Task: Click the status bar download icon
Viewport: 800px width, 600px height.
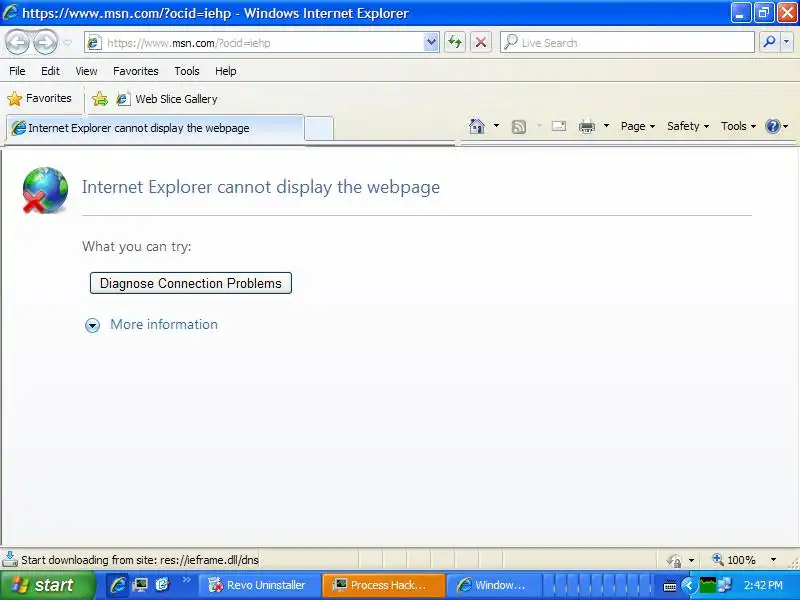Action: click(10, 560)
